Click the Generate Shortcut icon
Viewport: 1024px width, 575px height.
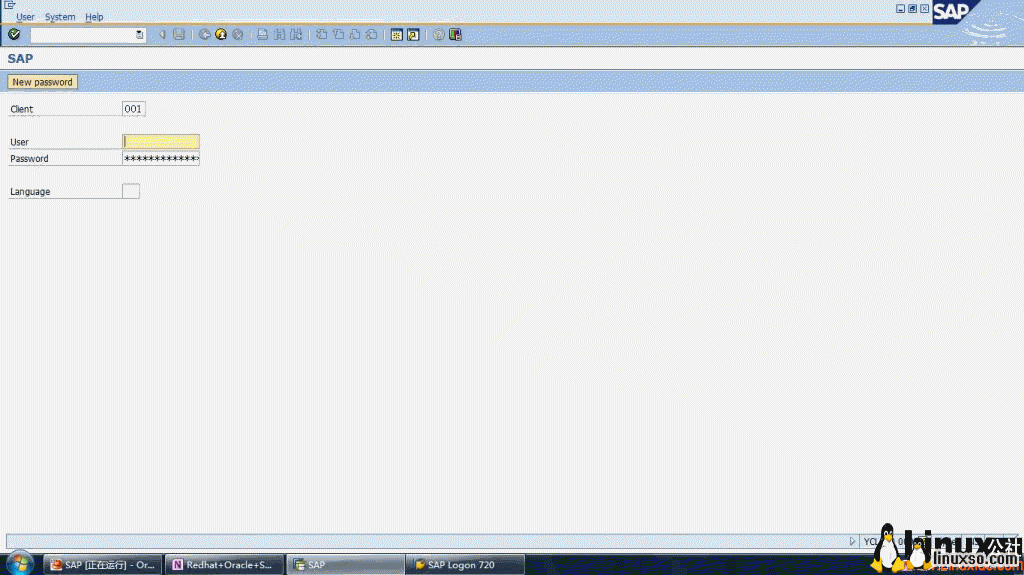click(413, 35)
